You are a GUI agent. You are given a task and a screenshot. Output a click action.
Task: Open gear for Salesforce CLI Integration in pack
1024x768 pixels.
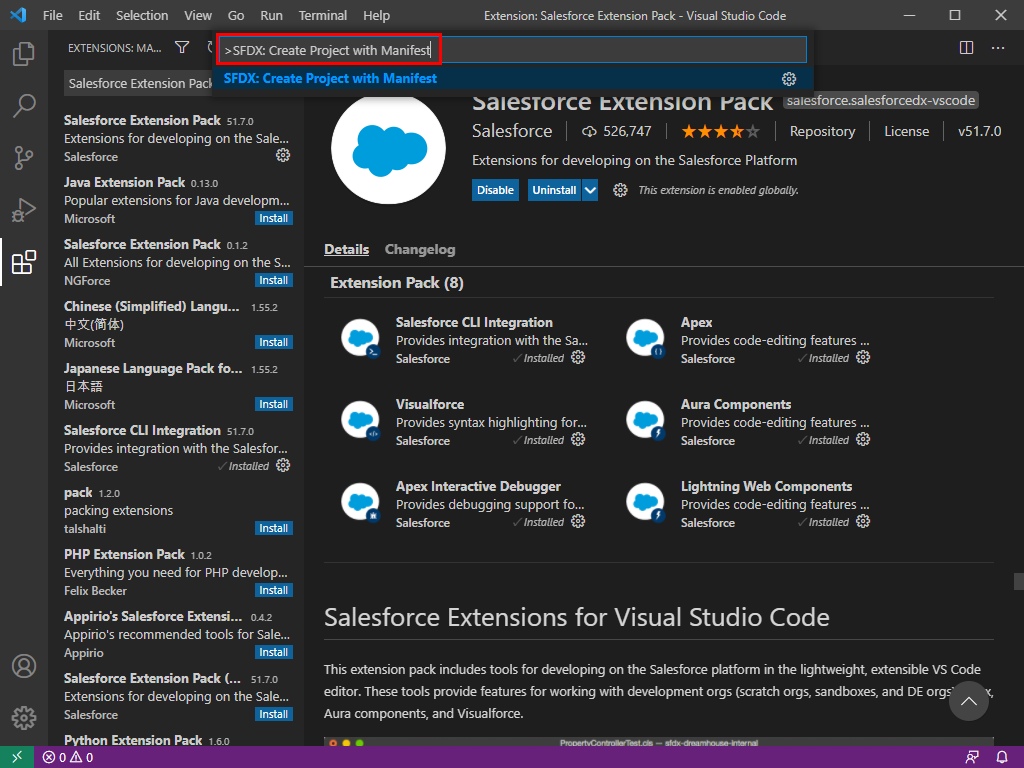(x=578, y=357)
